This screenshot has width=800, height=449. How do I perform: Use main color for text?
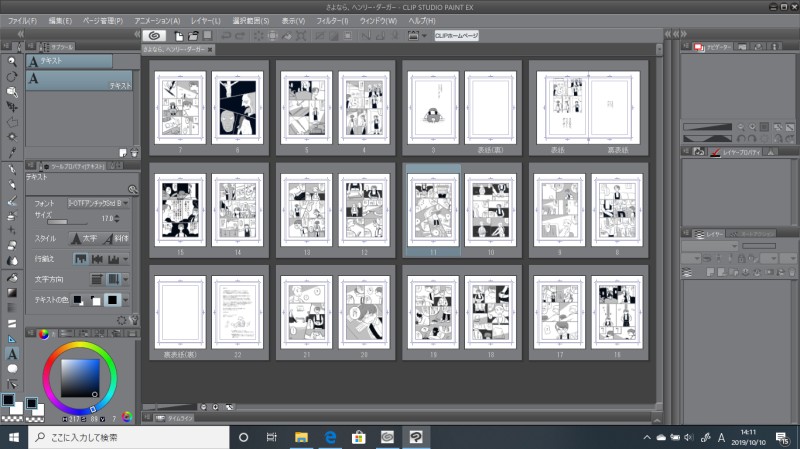78,300
